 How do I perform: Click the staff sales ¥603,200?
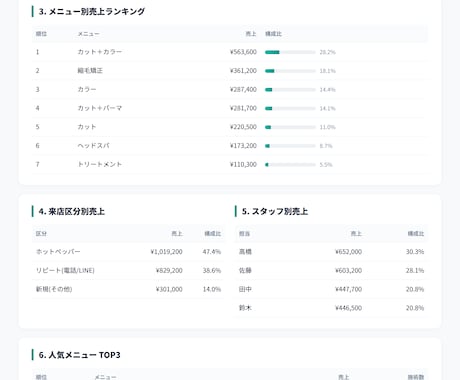(348, 270)
